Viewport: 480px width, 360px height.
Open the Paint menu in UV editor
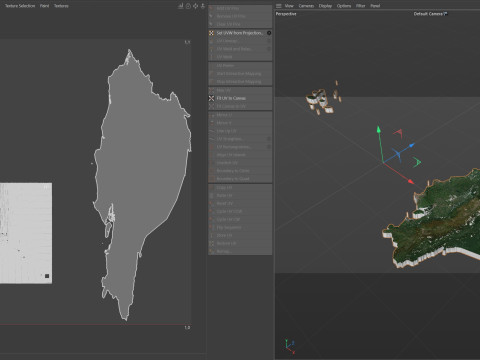tap(44, 6)
